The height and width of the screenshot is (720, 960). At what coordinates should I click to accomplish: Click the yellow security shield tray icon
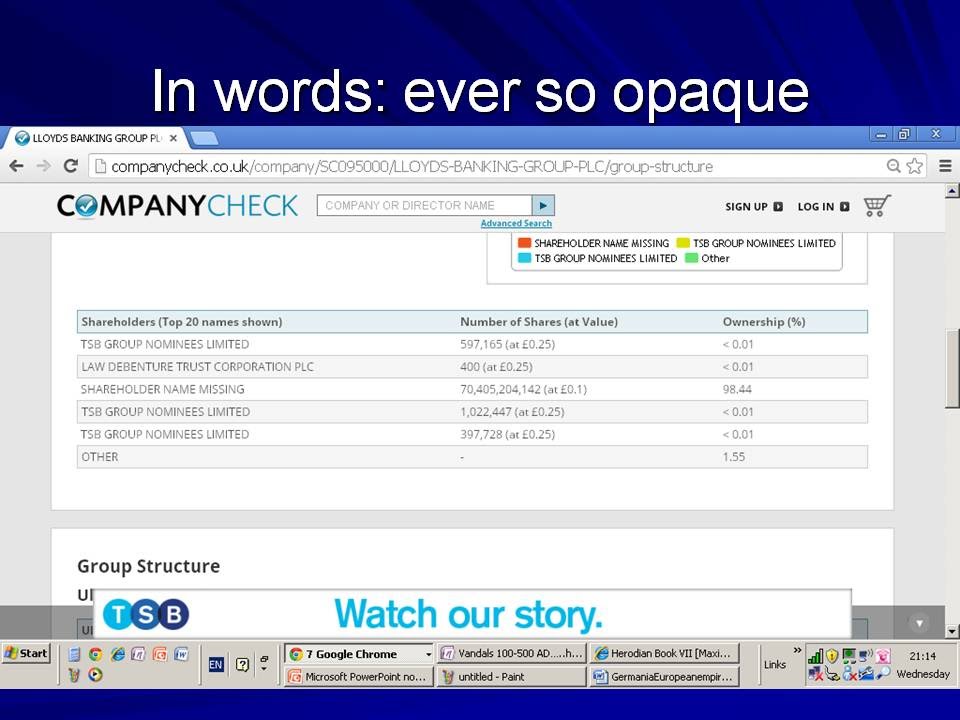831,656
